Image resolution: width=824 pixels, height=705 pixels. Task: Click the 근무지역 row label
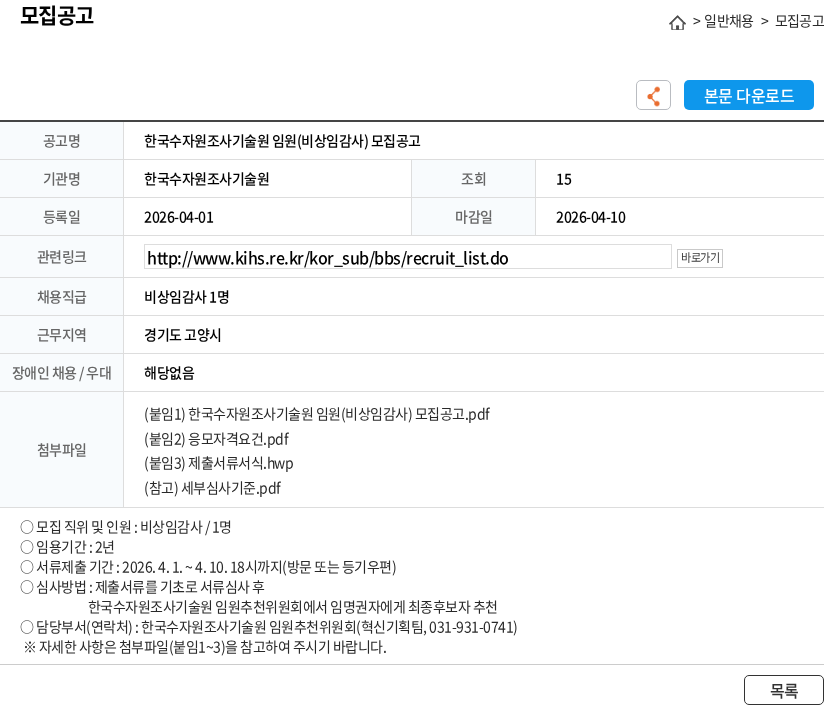coord(61,335)
